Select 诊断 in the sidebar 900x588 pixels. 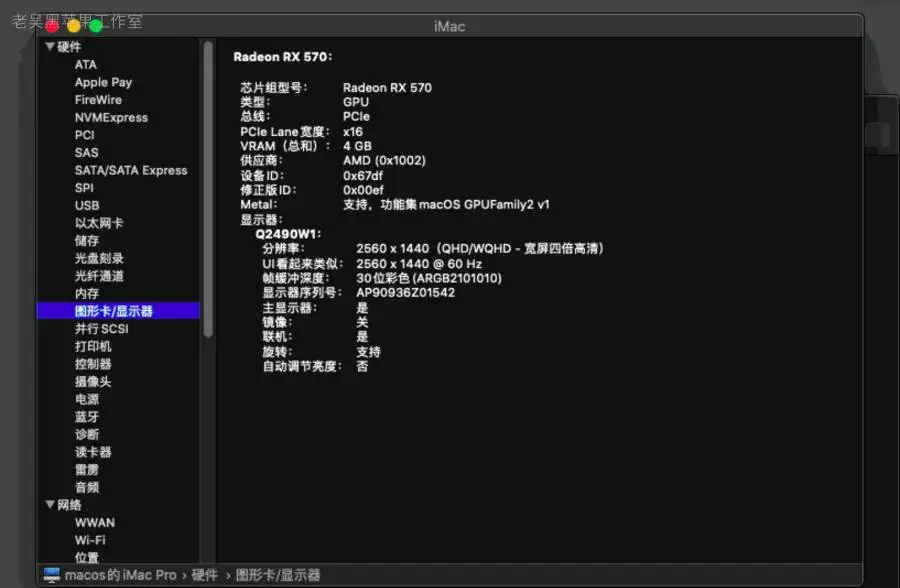87,435
